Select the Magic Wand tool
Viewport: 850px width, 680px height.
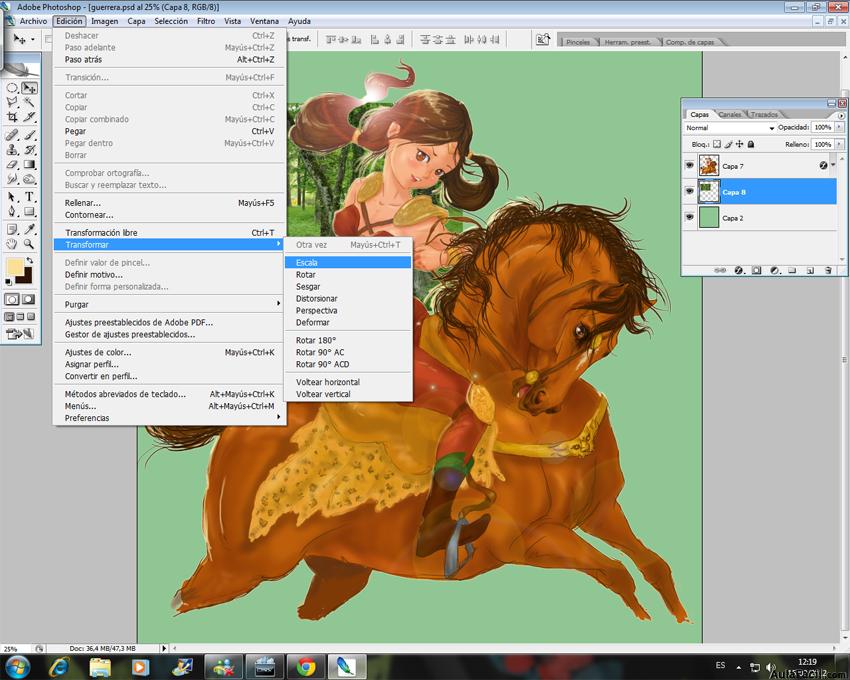(x=29, y=102)
